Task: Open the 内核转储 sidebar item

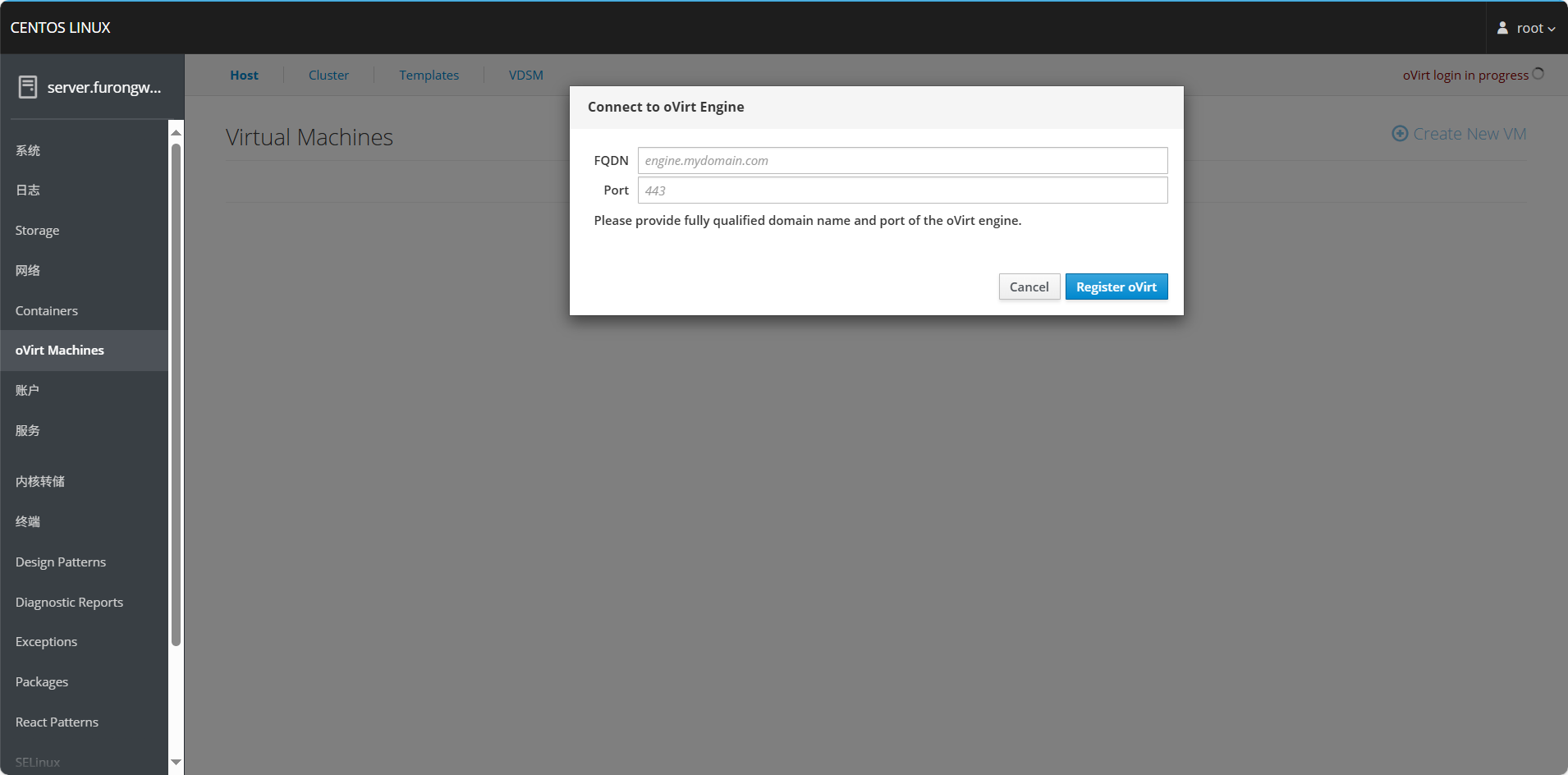Action: click(84, 481)
